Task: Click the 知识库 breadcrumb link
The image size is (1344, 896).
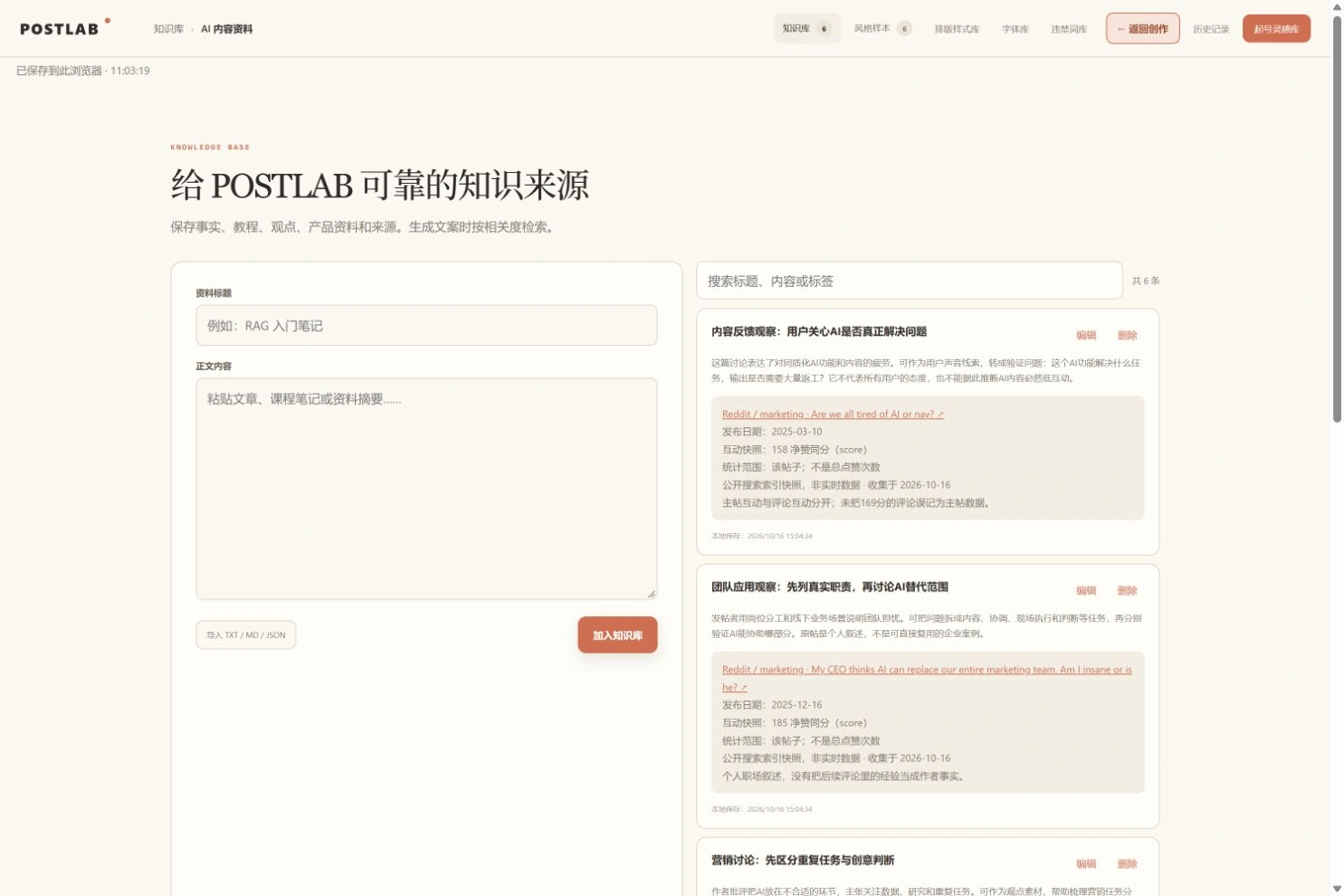Action: click(168, 29)
